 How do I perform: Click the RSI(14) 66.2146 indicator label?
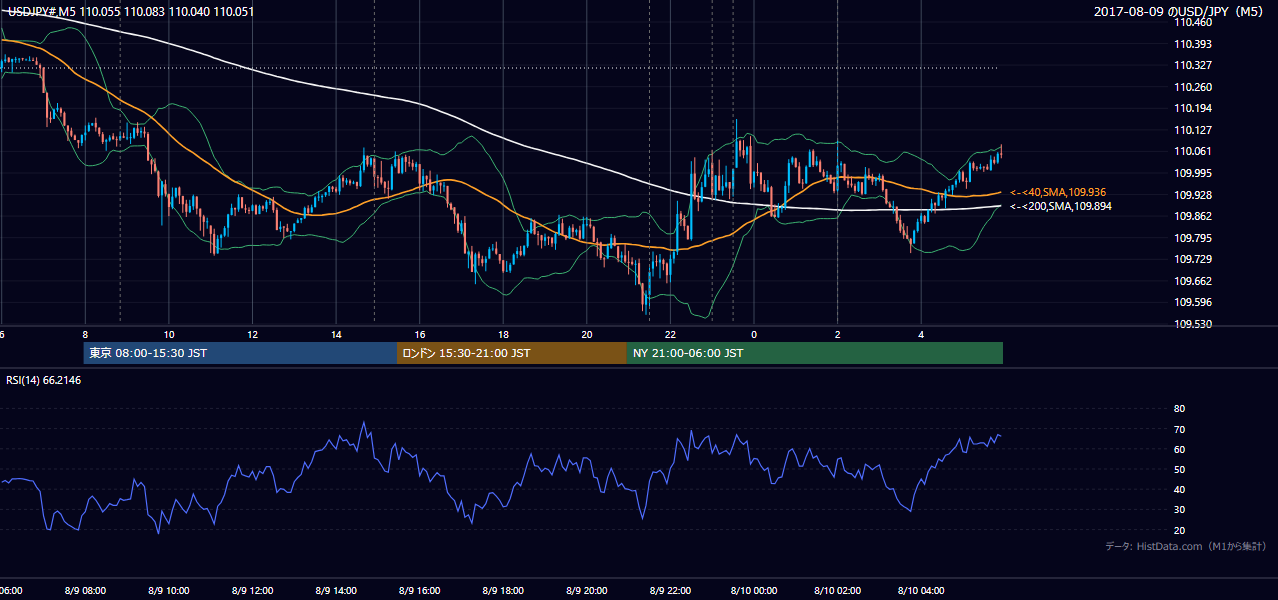click(x=44, y=380)
